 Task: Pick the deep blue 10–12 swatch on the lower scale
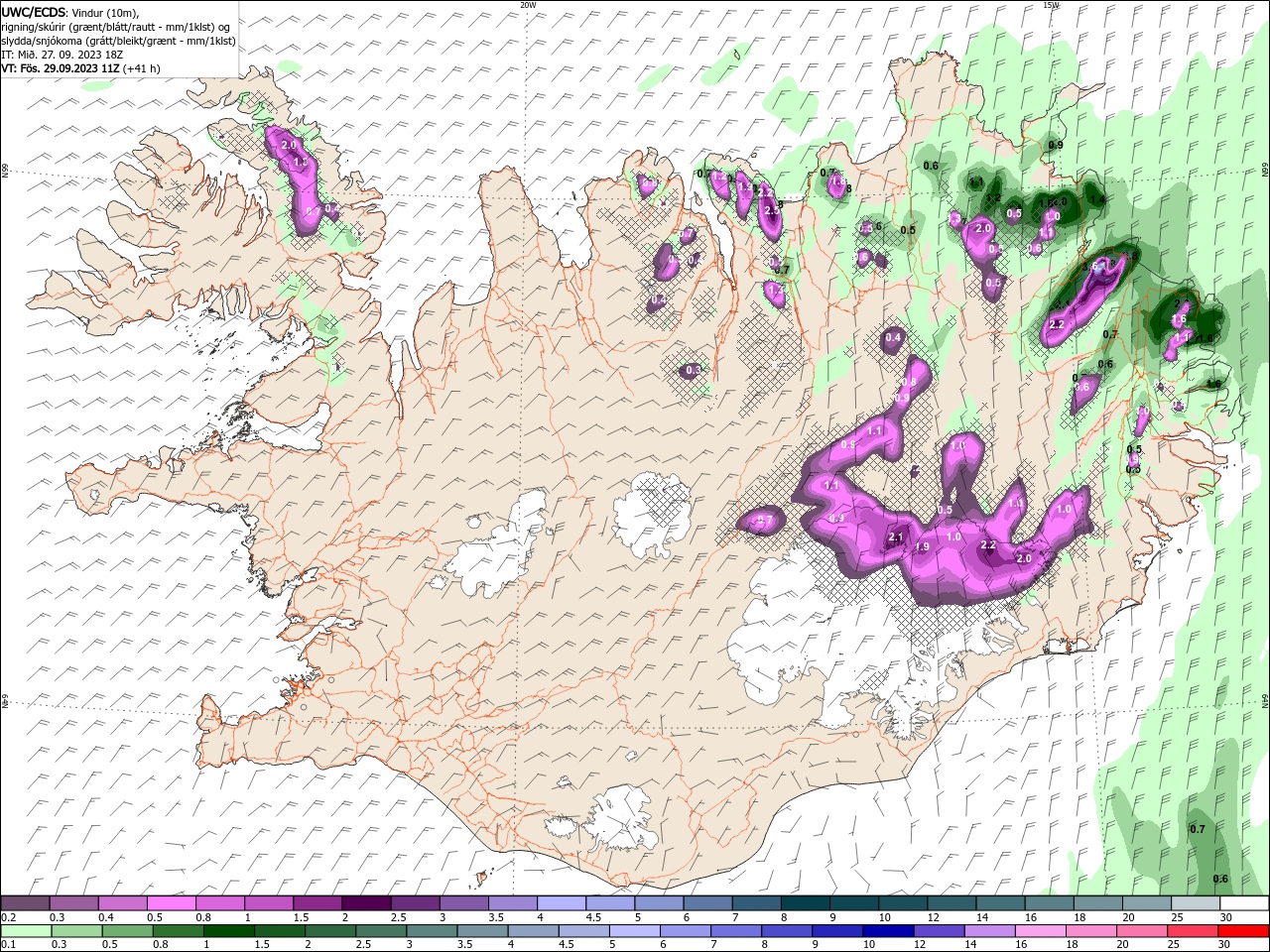pos(889,931)
